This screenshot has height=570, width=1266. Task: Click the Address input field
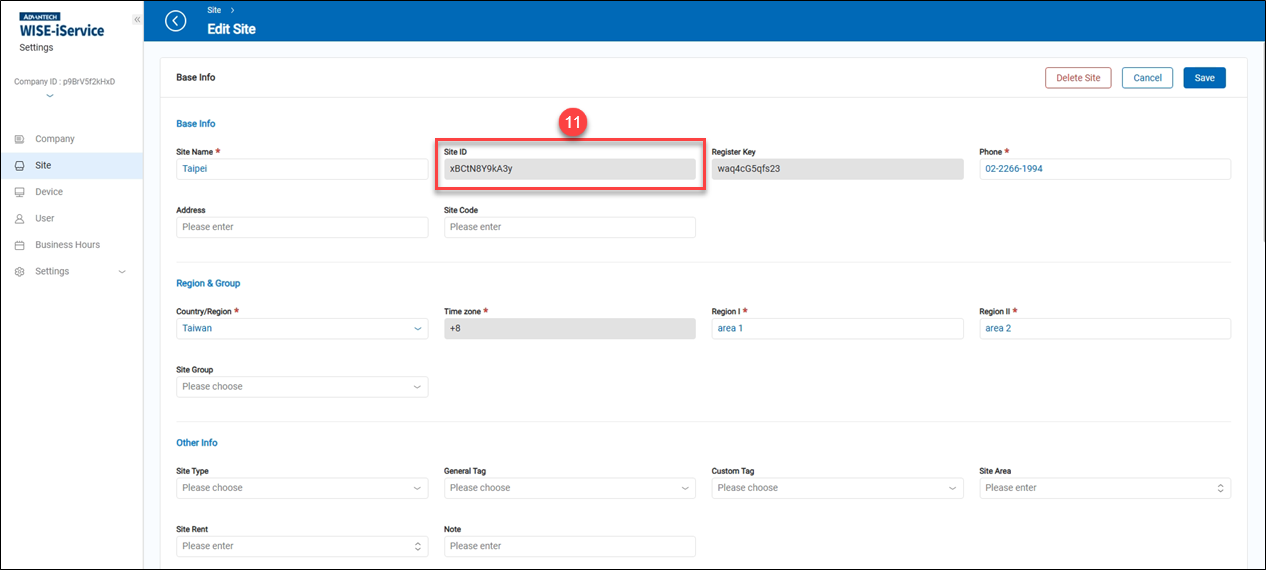pyautogui.click(x=301, y=227)
